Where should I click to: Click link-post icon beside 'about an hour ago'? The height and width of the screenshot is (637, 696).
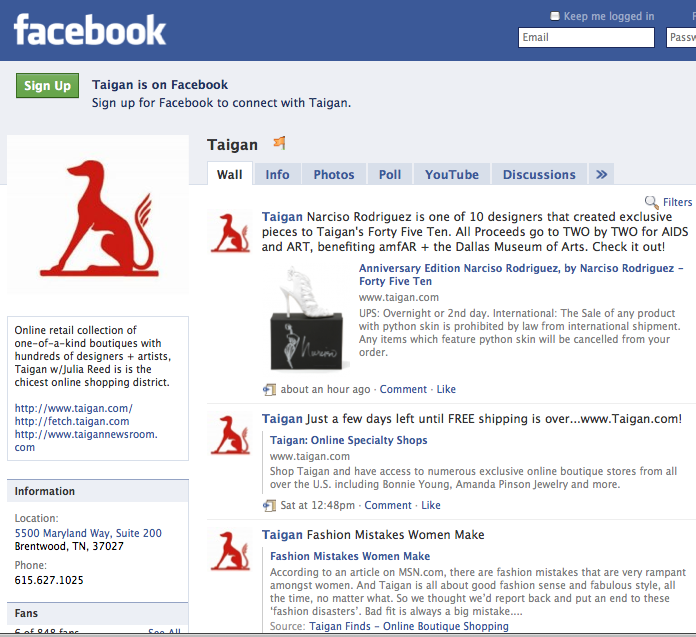tap(269, 389)
